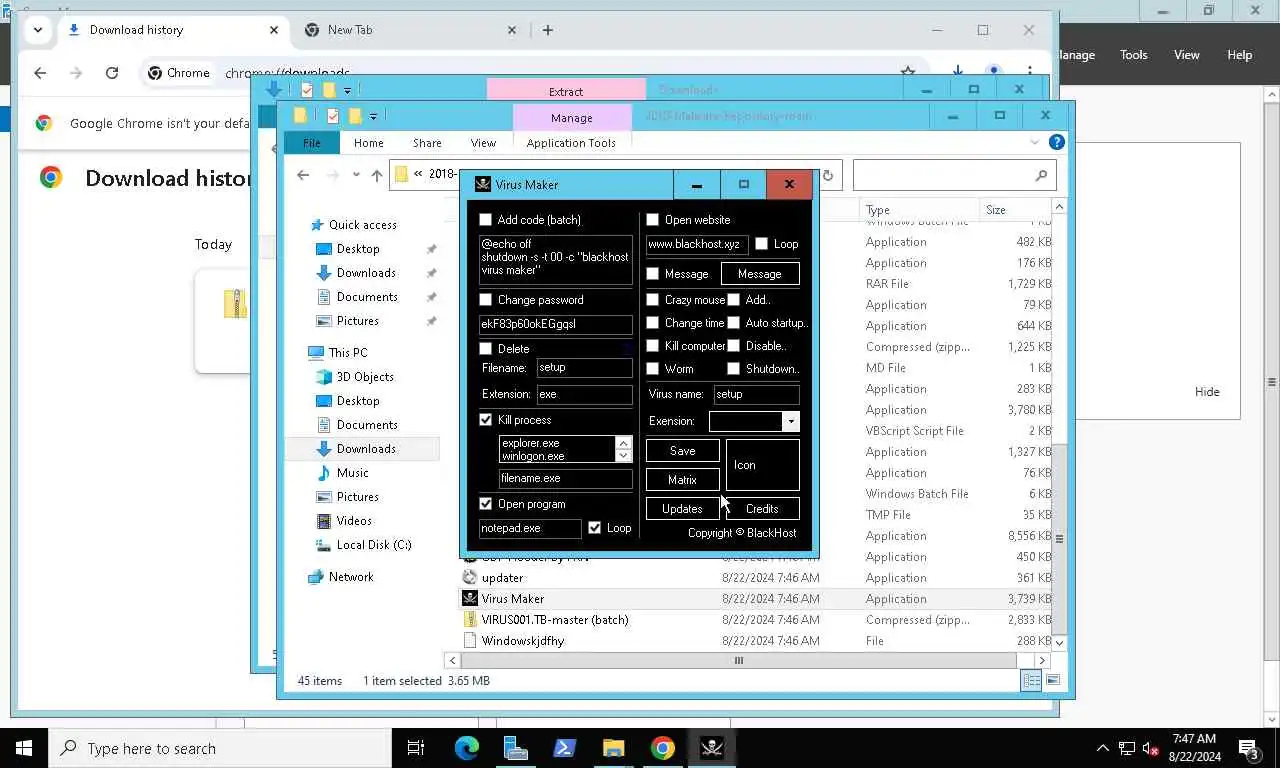Open the Credits button
This screenshot has height=768, width=1280.
click(x=762, y=509)
